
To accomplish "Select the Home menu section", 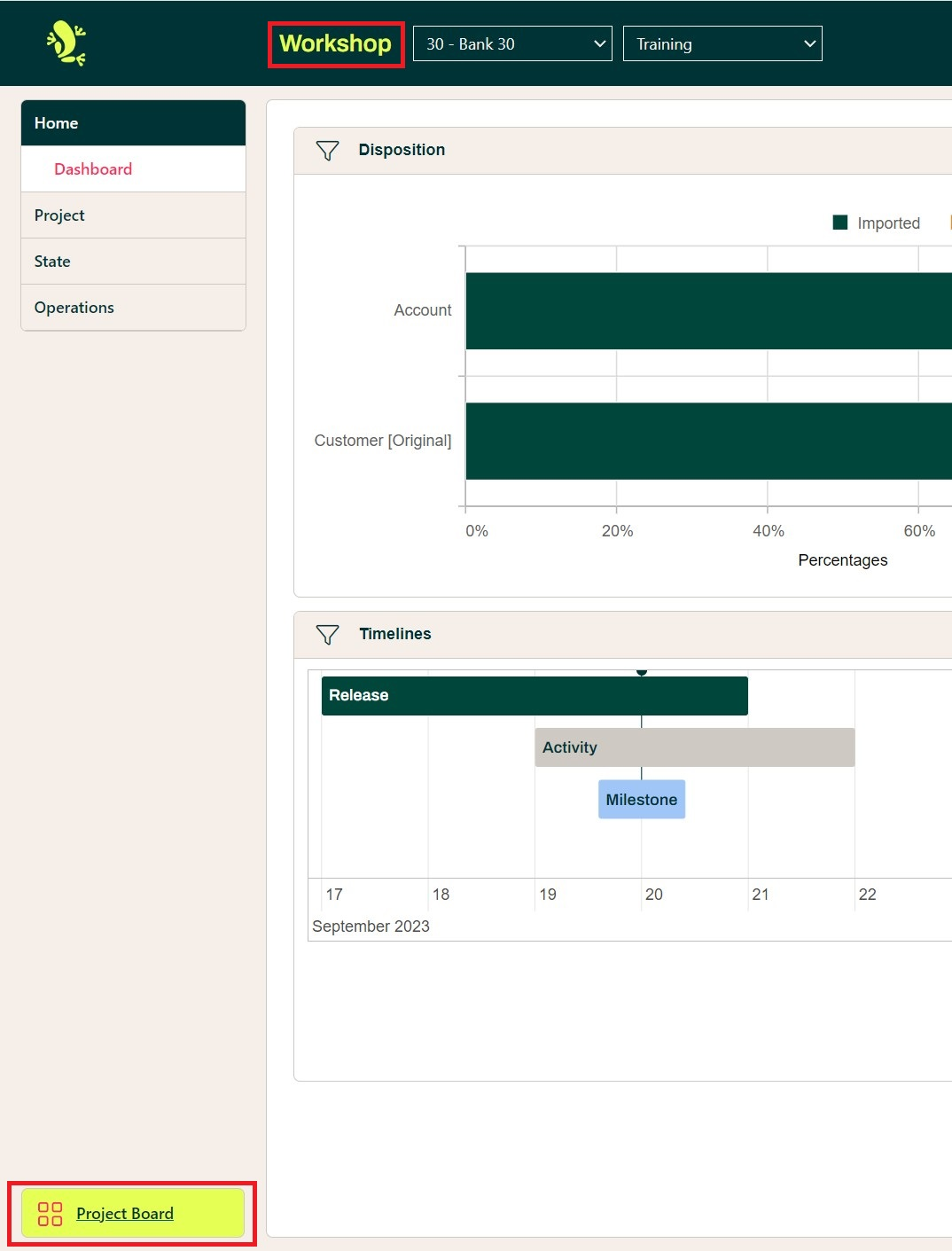I will 133,123.
